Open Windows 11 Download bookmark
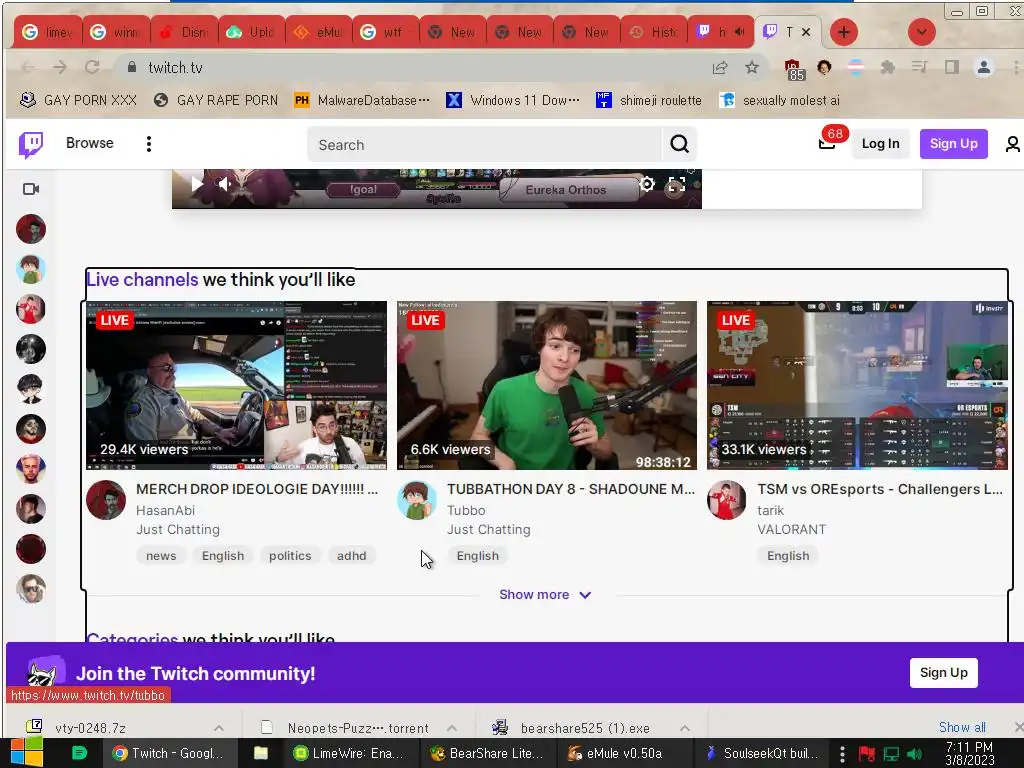The image size is (1024, 768). tap(513, 100)
